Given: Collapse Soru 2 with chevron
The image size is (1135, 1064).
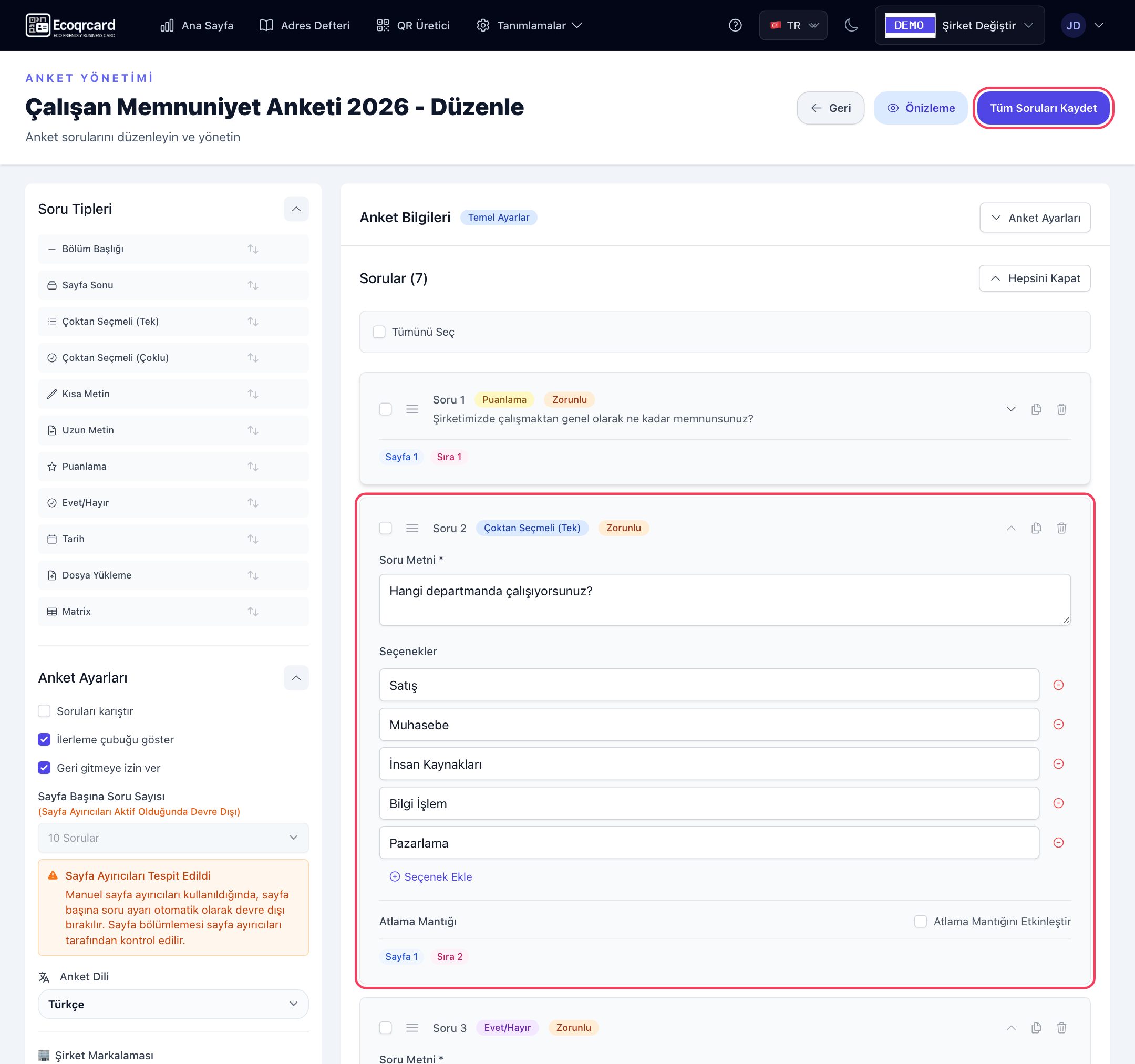Looking at the screenshot, I should pos(1011,528).
